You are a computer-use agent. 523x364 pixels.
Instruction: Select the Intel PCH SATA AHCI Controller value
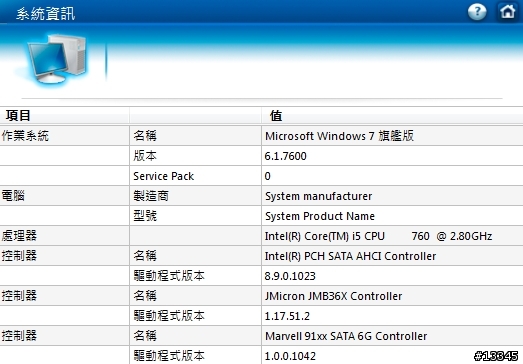click(350, 256)
